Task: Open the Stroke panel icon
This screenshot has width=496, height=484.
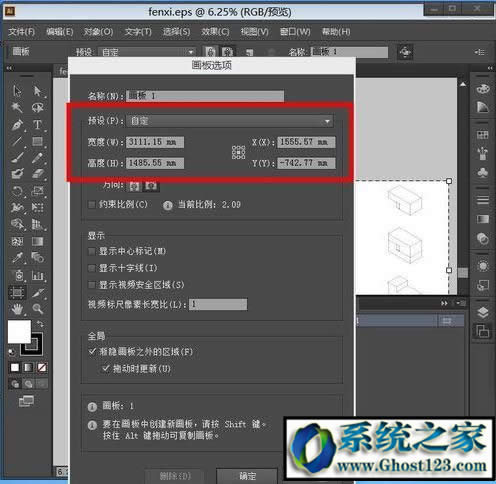Action: click(x=483, y=200)
